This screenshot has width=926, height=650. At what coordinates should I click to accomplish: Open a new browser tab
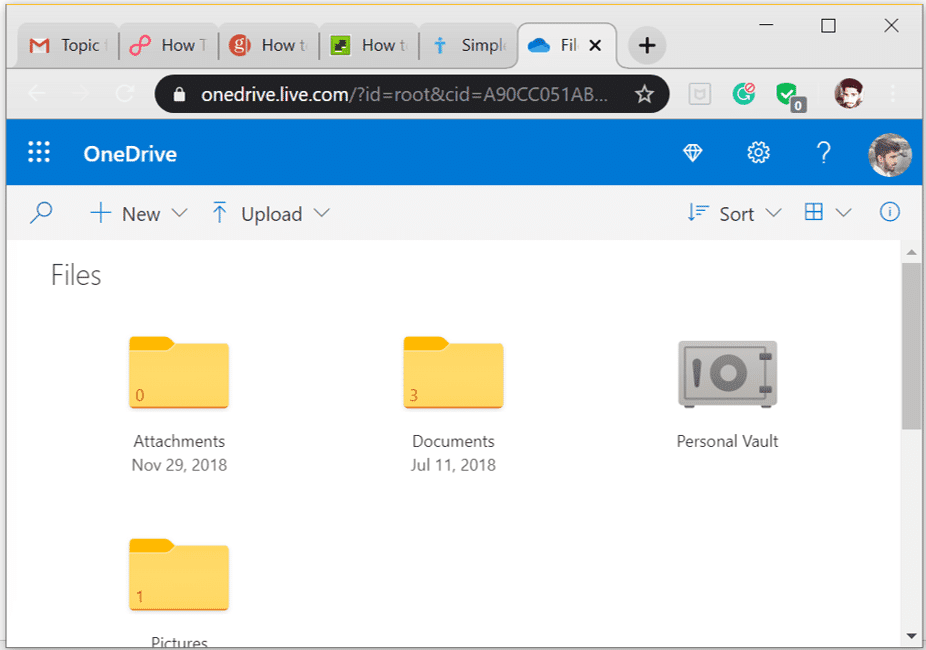[x=647, y=45]
